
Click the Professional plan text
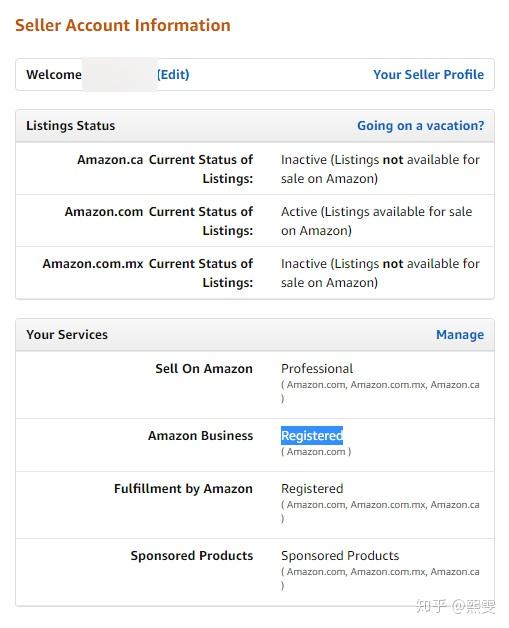pyautogui.click(x=317, y=368)
